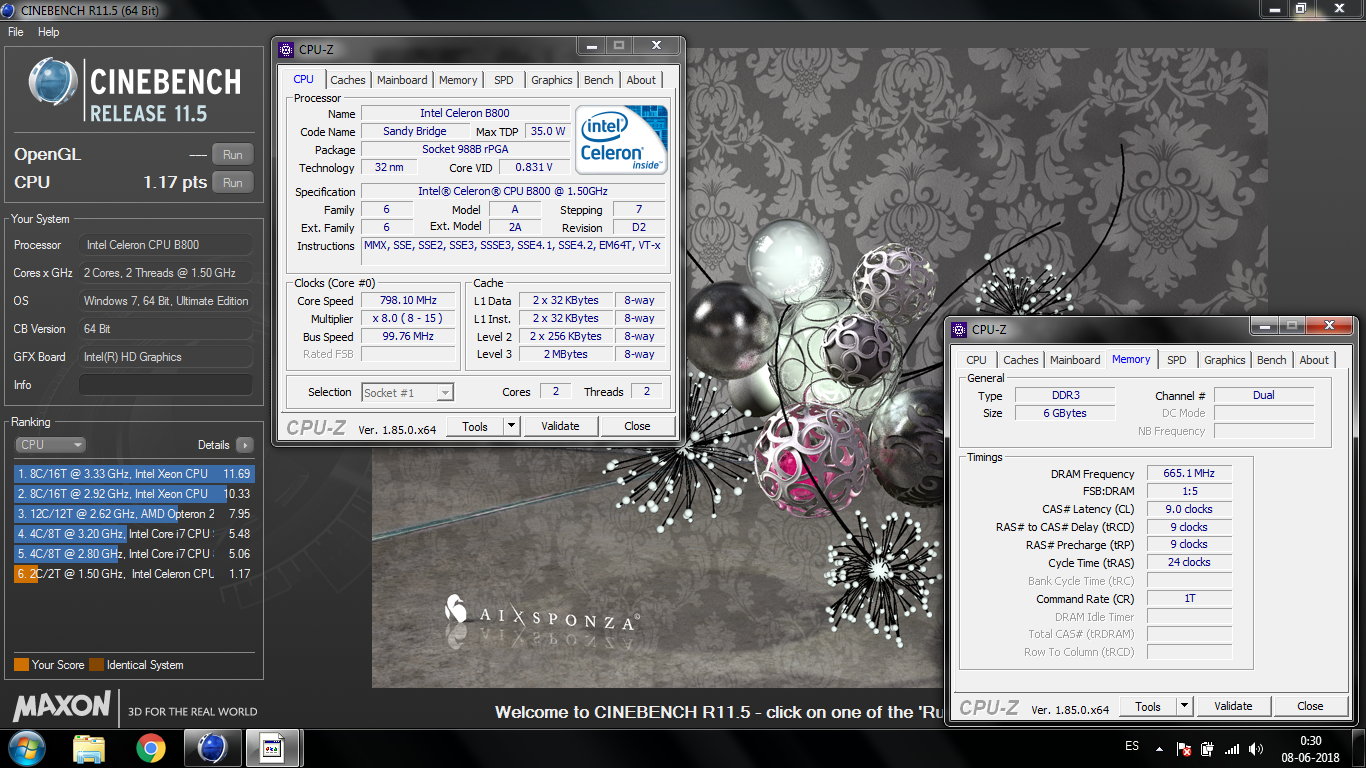Open SPD tab in first CPU-Z window
This screenshot has width=1366, height=768.
pos(504,80)
